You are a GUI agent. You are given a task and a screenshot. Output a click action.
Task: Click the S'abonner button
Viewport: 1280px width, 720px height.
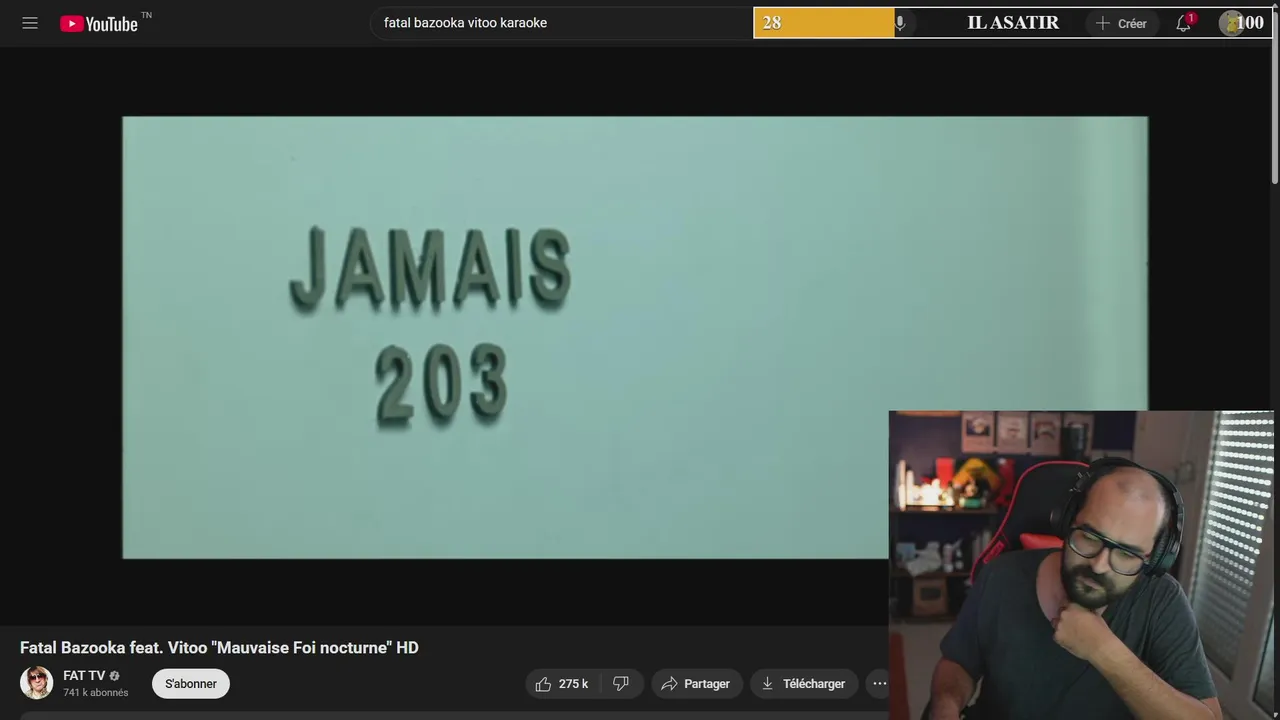(191, 684)
